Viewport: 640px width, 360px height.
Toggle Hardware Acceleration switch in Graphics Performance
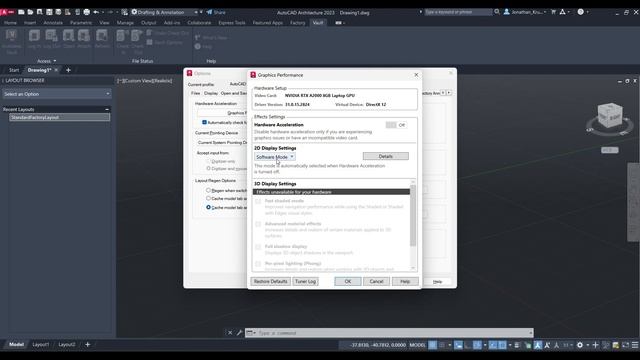[396, 125]
